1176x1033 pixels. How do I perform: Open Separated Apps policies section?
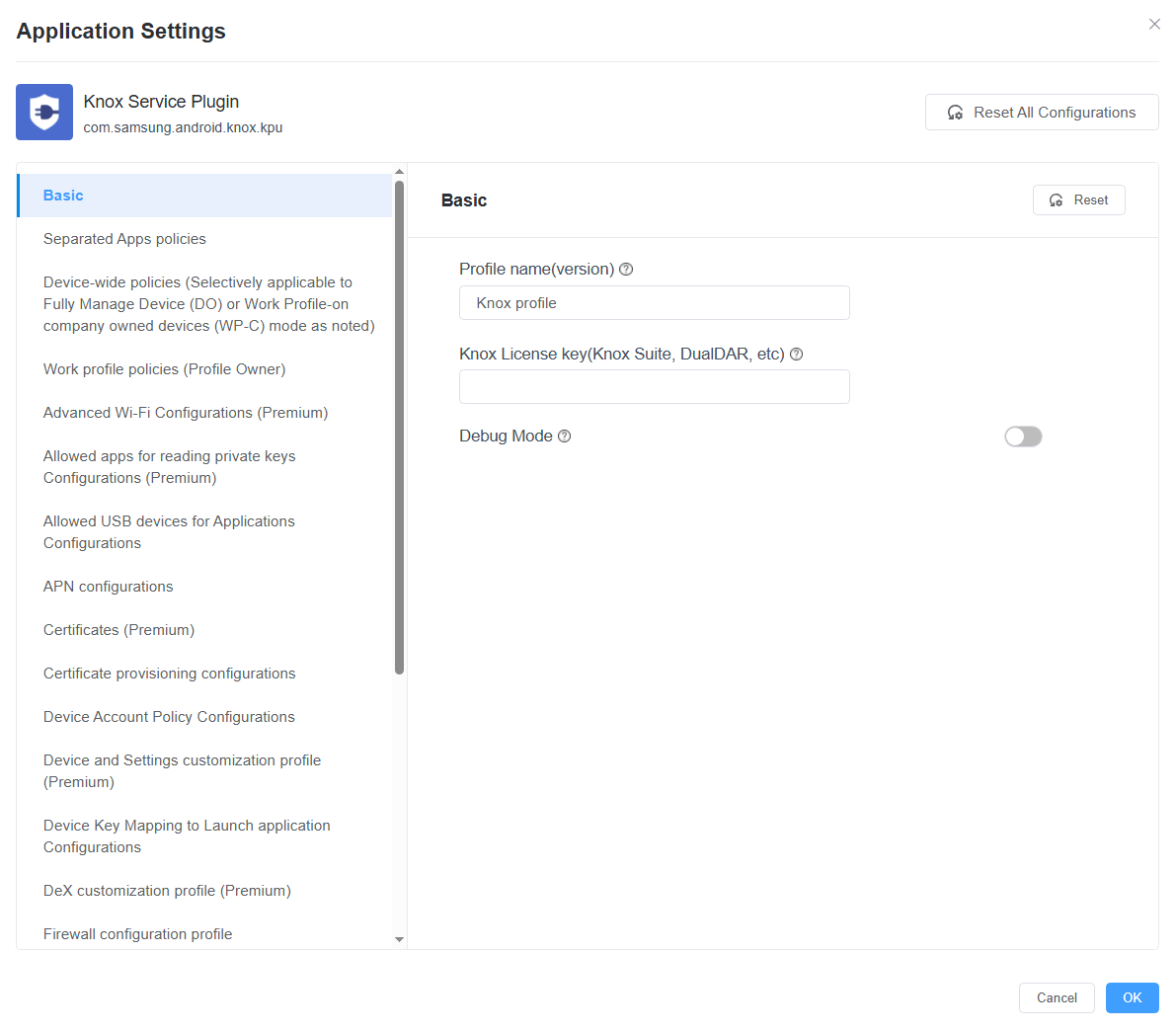(124, 238)
